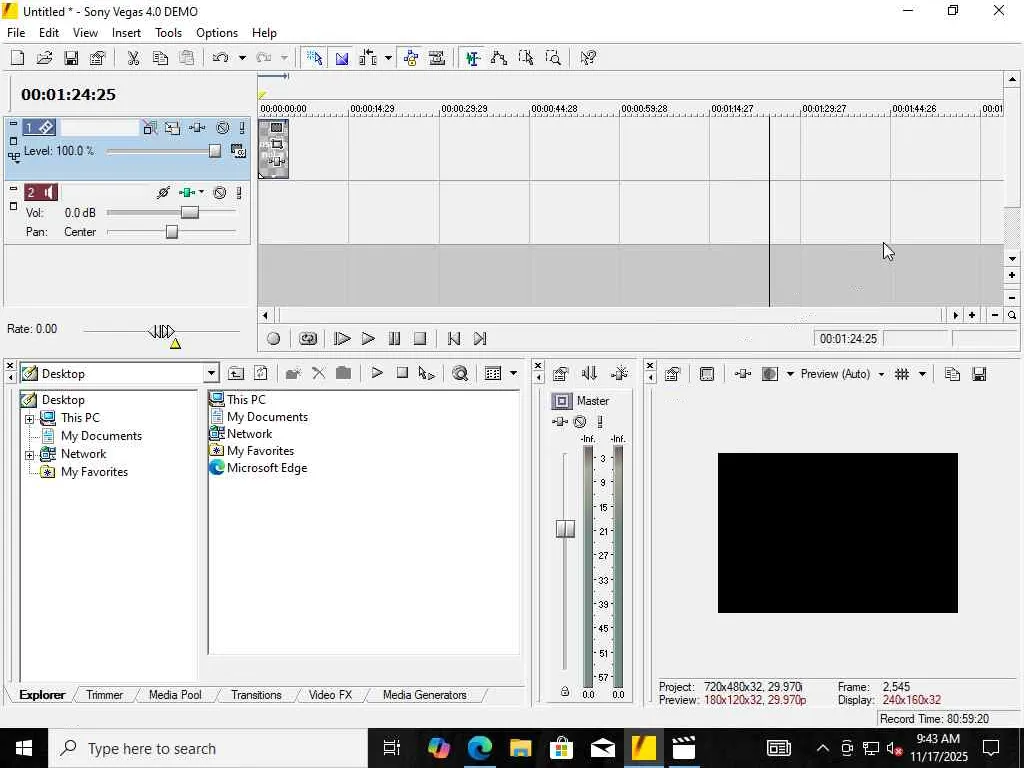Toggle Enable Snapping in the toolbar
This screenshot has width=1024, height=768.
click(x=315, y=58)
